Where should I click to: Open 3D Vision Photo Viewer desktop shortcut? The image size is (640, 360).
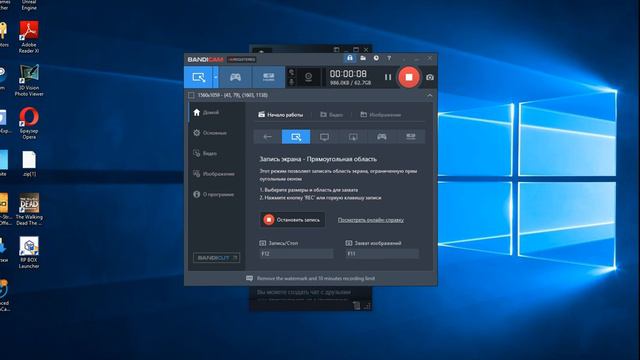pyautogui.click(x=29, y=80)
